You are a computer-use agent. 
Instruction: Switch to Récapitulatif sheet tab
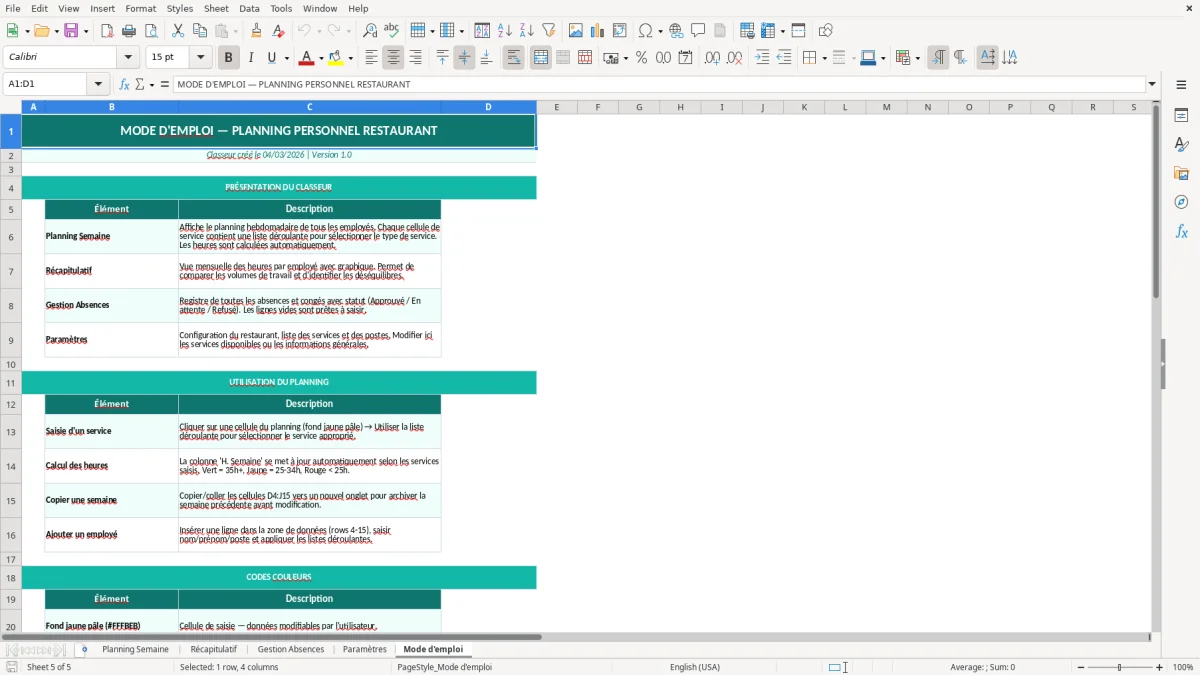tap(213, 649)
